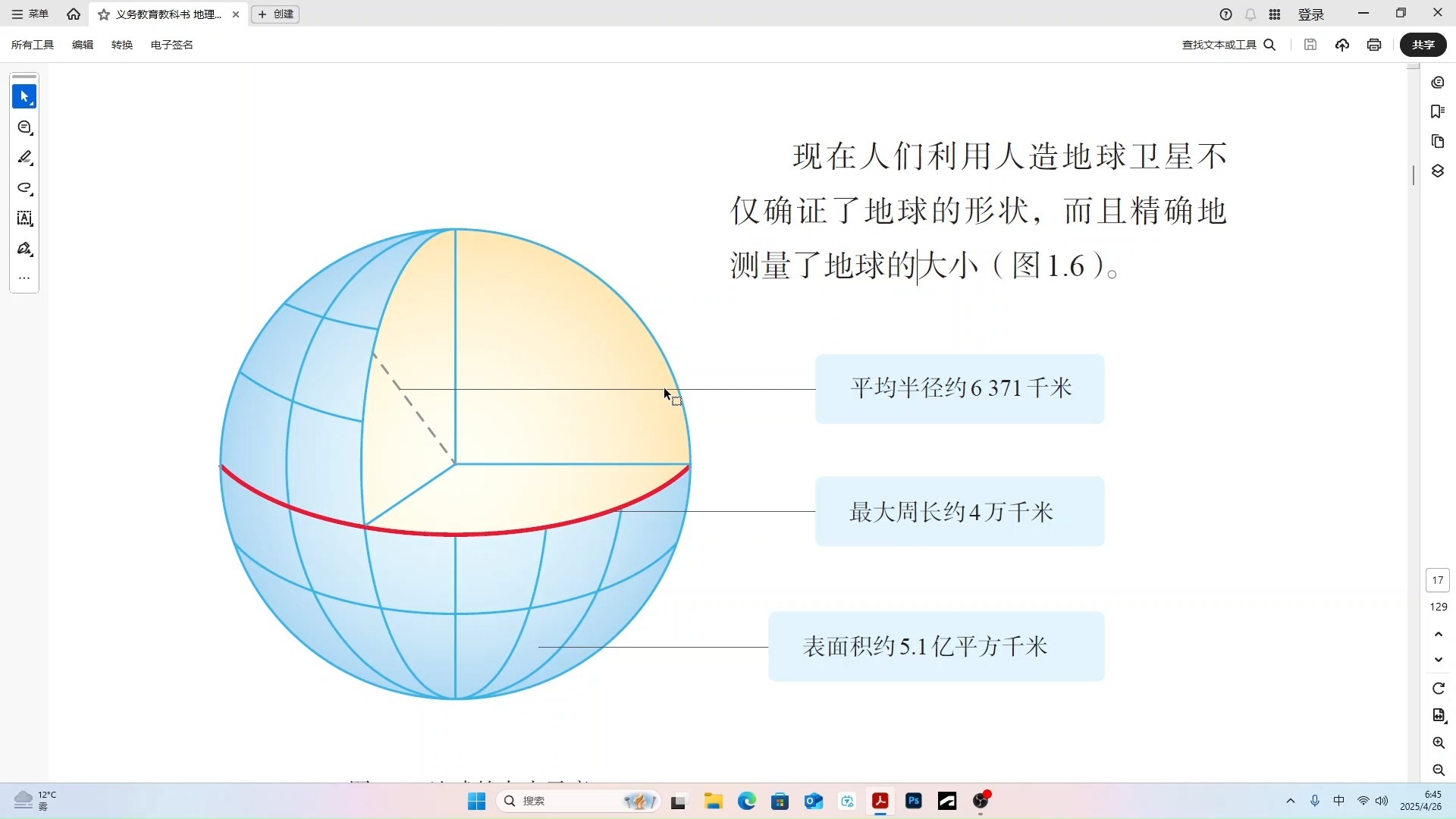The width and height of the screenshot is (1456, 819).
Task: Open Photoshop from the taskbar
Action: pos(914,801)
